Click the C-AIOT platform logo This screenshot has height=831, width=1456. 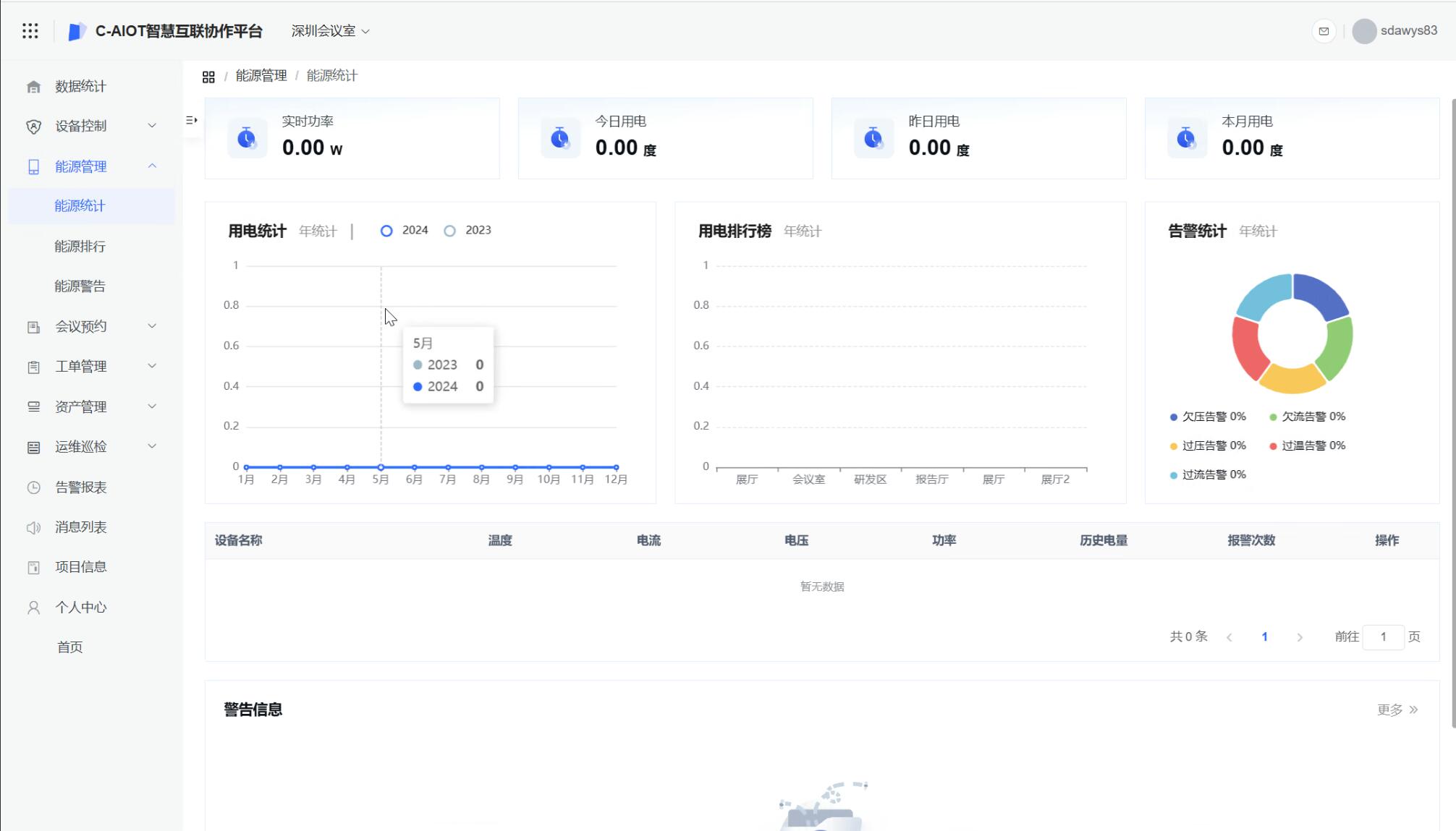point(76,31)
